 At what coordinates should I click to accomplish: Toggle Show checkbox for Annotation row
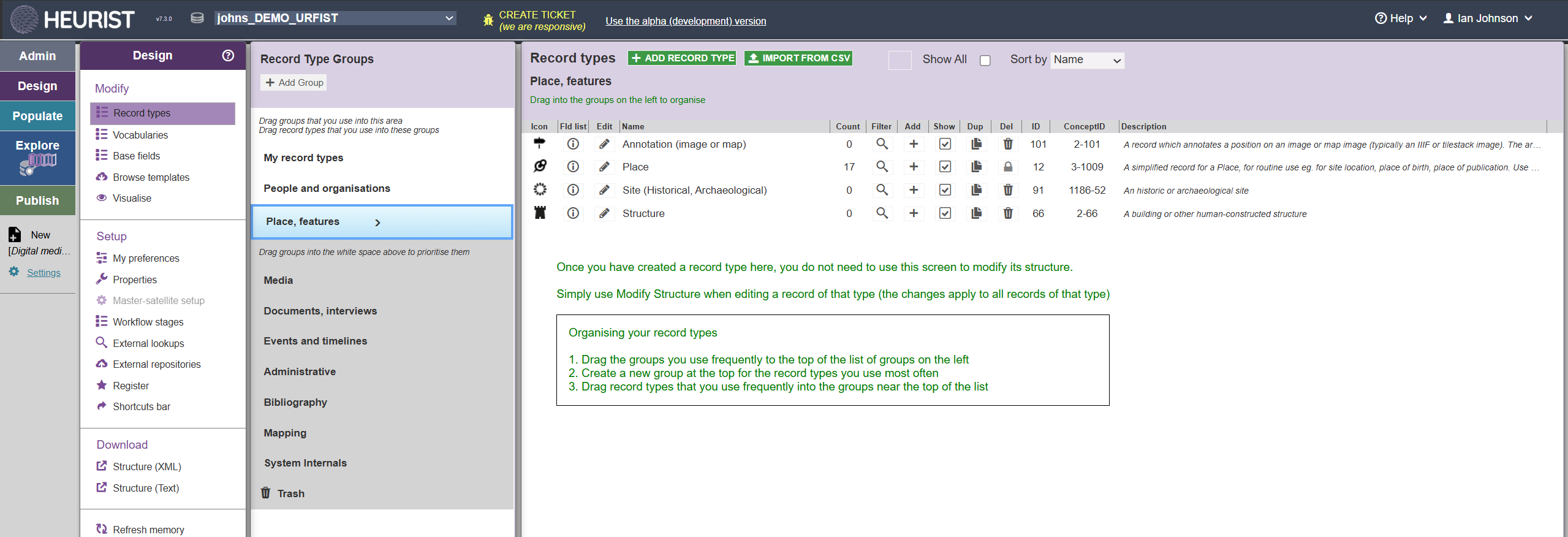(x=945, y=144)
